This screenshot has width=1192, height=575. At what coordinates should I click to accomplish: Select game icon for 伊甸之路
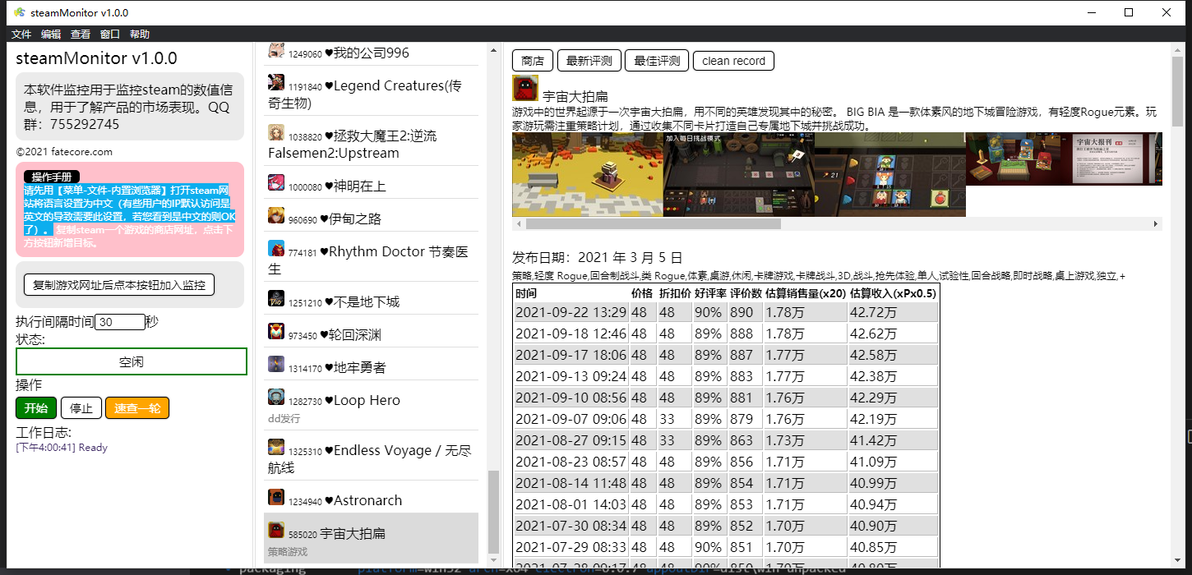point(277,215)
